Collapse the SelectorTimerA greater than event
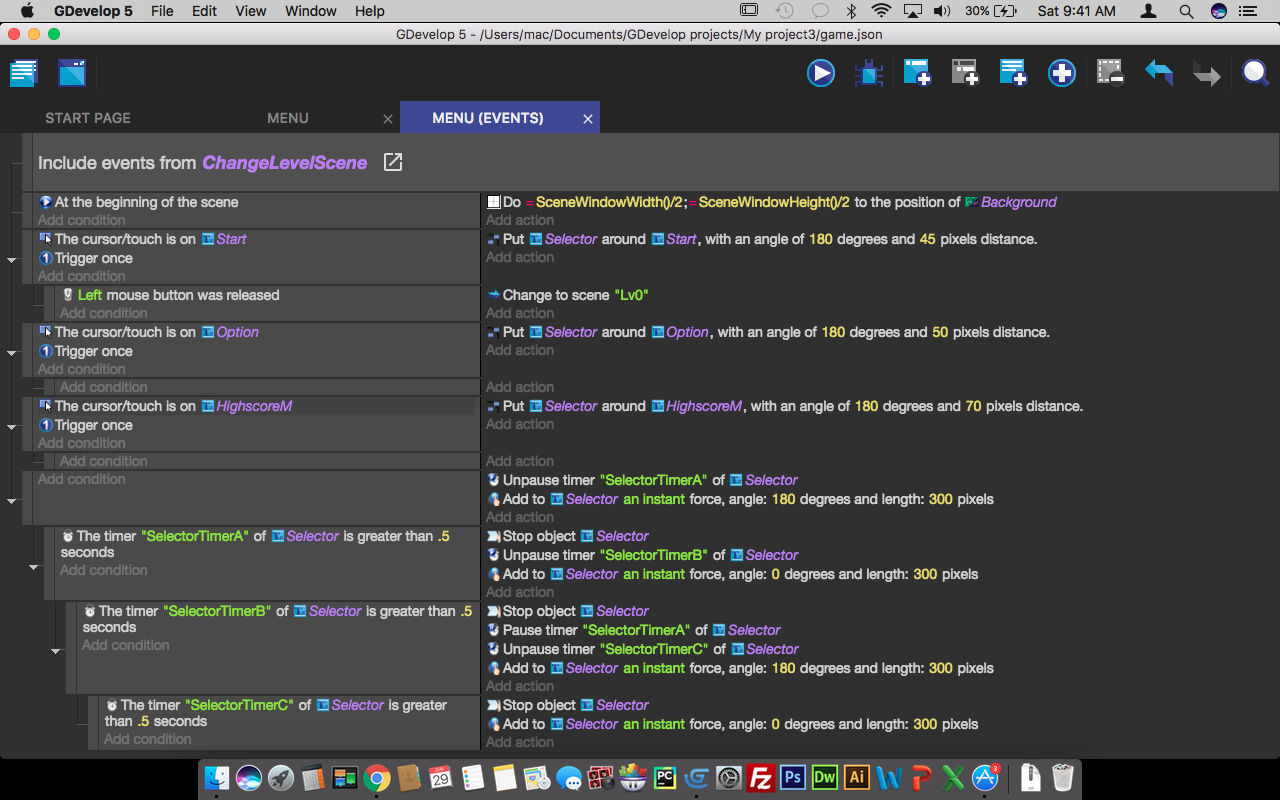The width and height of the screenshot is (1280, 800). pos(34,567)
